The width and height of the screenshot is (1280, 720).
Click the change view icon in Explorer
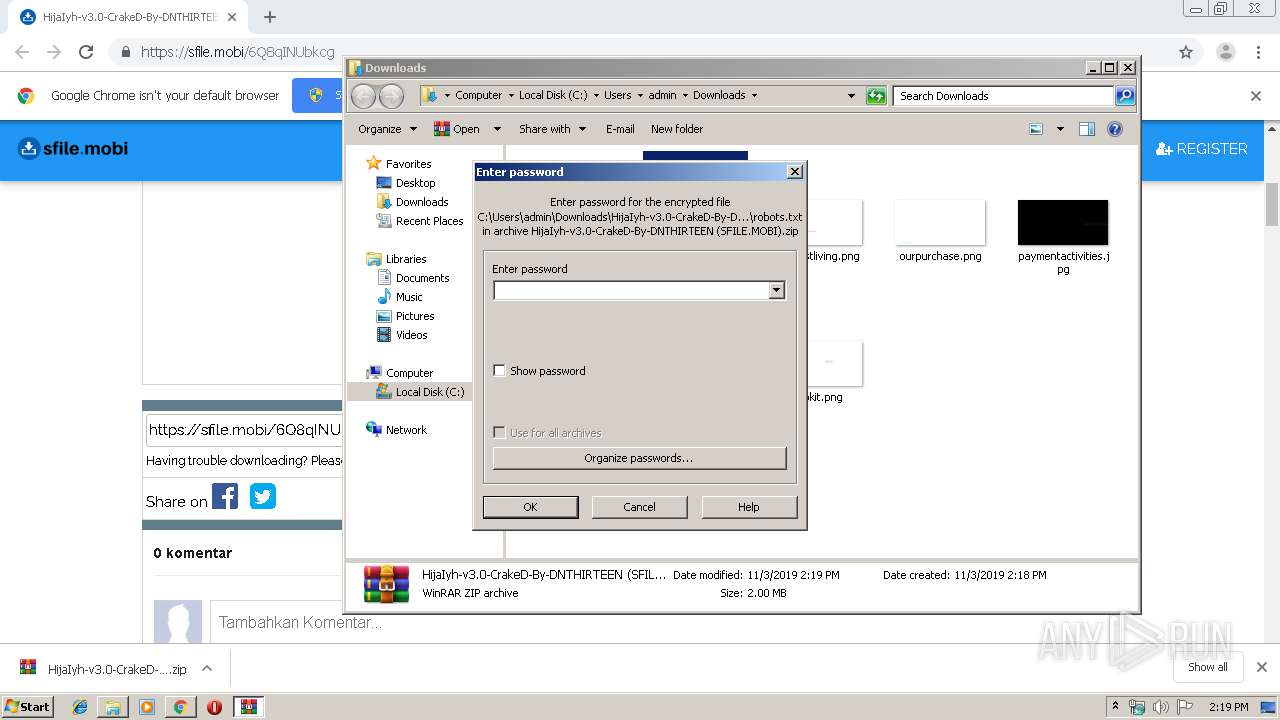click(x=1036, y=129)
